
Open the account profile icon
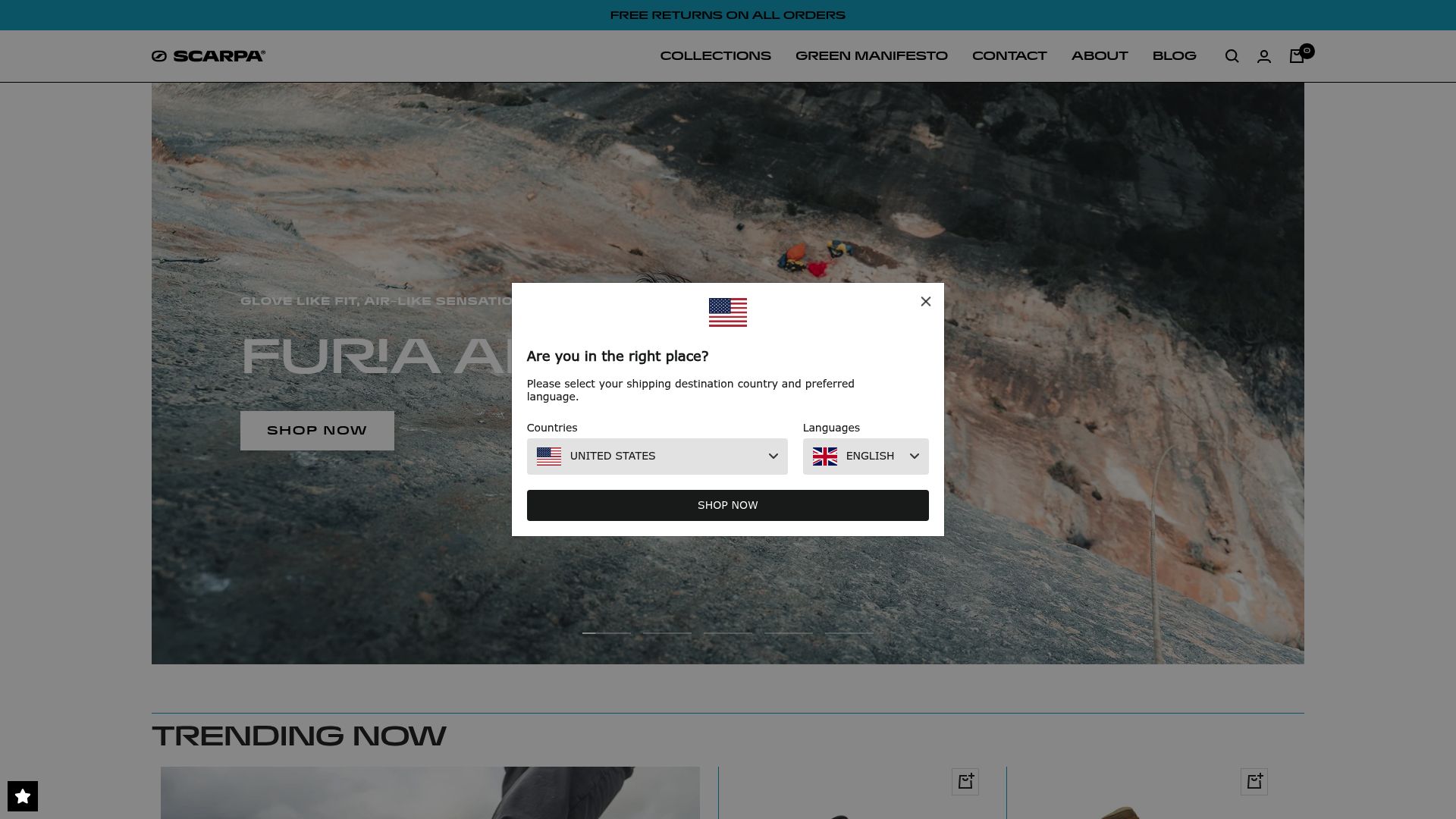click(1264, 56)
